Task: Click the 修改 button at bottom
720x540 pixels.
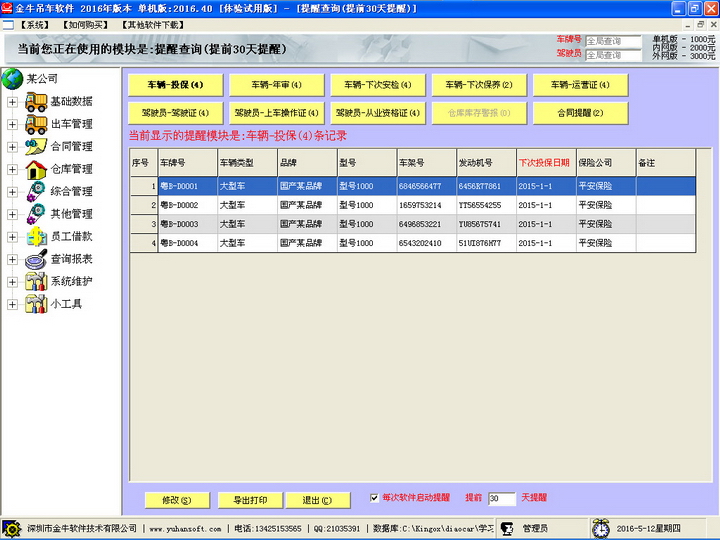Action: click(x=168, y=500)
